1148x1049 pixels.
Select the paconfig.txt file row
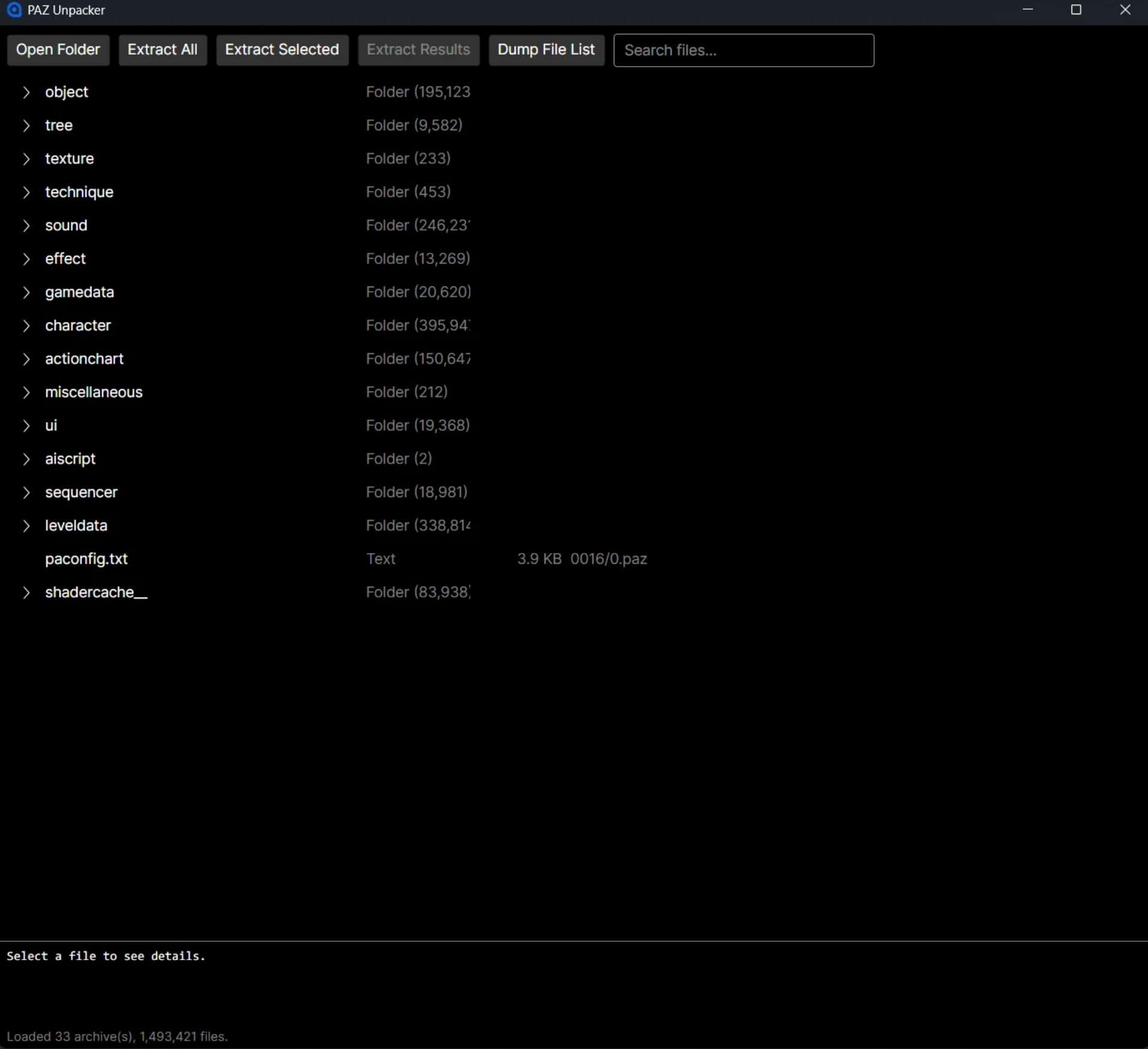click(86, 559)
